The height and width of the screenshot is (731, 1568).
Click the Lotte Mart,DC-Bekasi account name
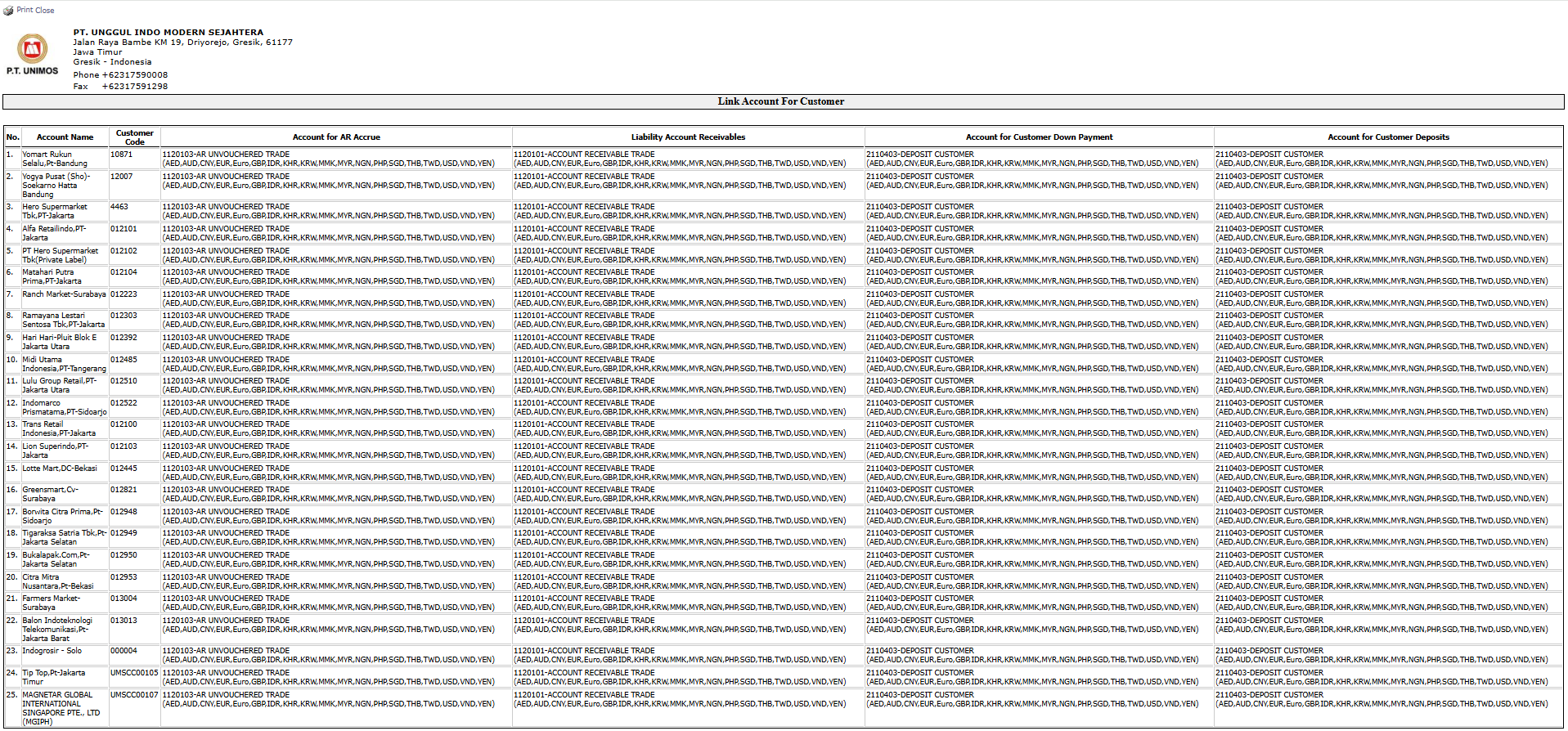point(59,469)
